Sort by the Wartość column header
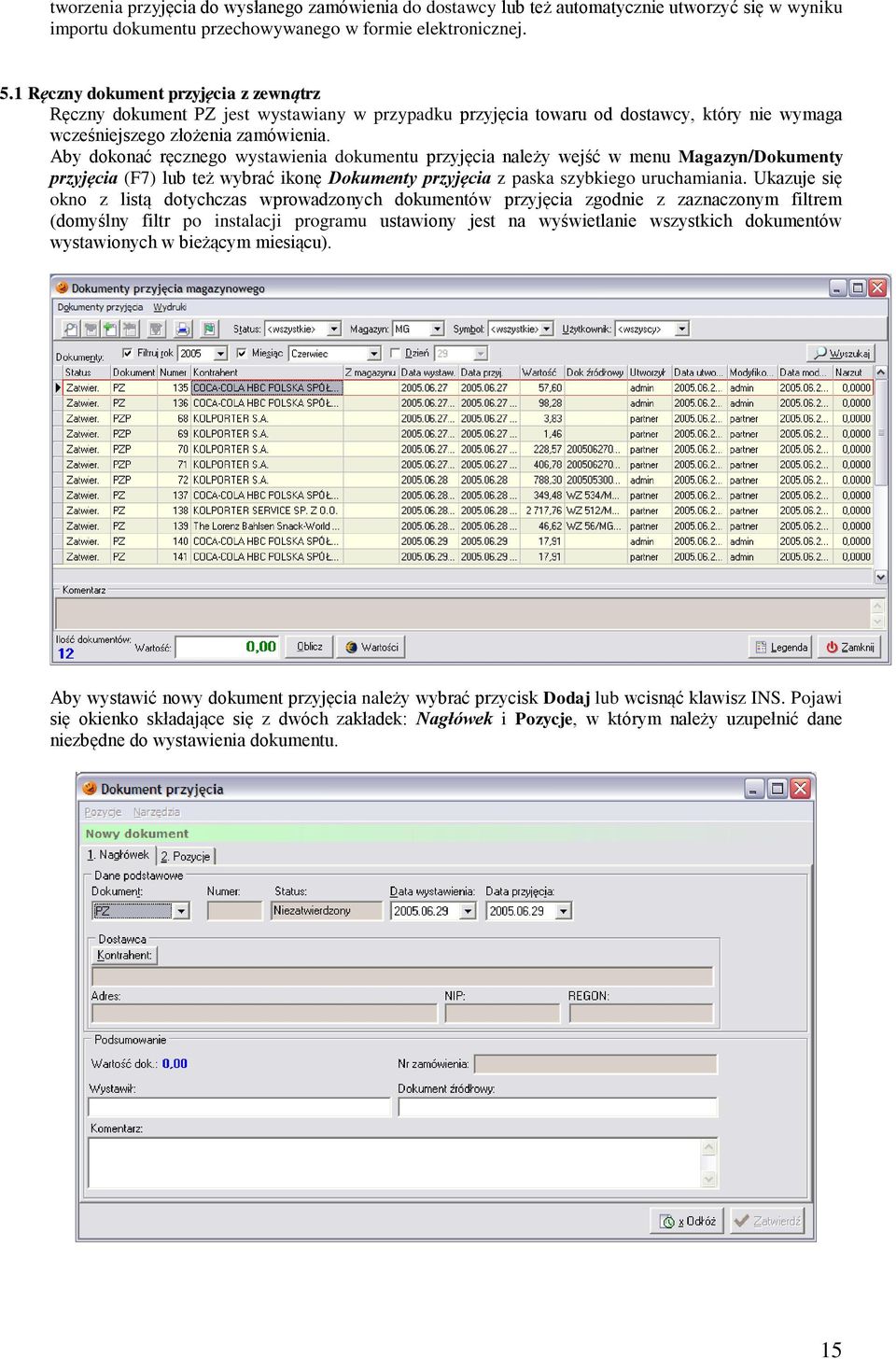896x1359 pixels. click(541, 372)
